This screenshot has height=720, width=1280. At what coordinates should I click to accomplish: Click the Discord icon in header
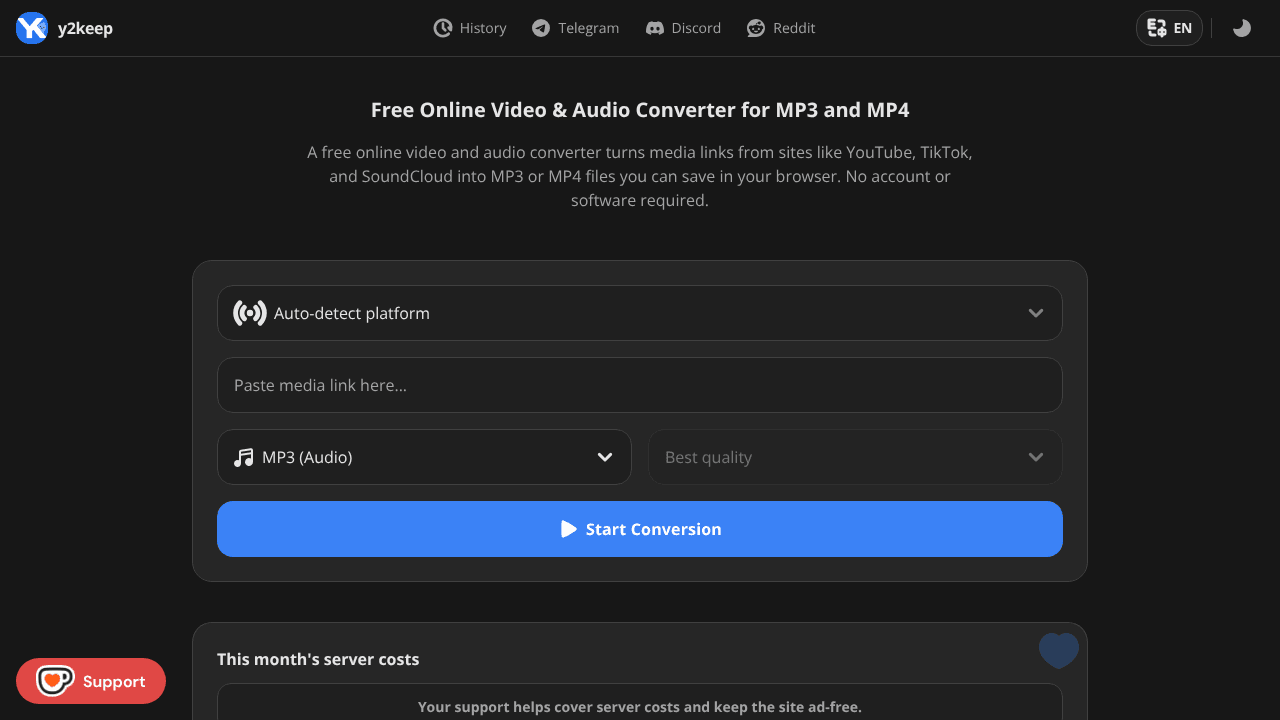click(x=655, y=28)
